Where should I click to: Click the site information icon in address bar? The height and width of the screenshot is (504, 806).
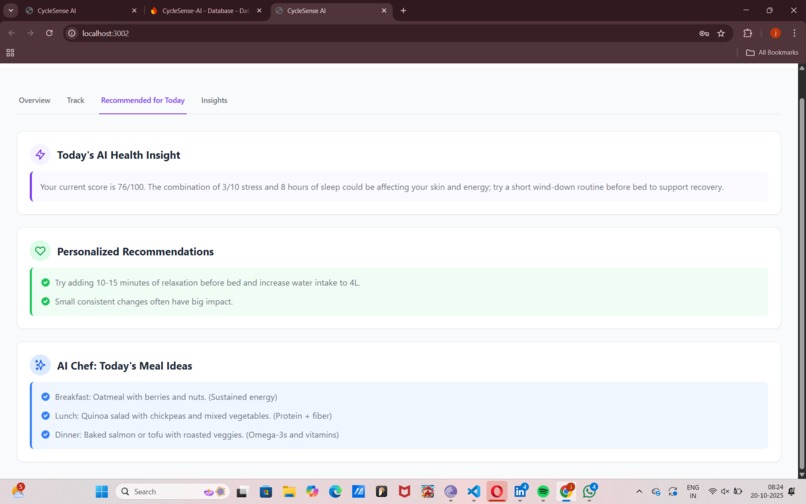click(71, 33)
